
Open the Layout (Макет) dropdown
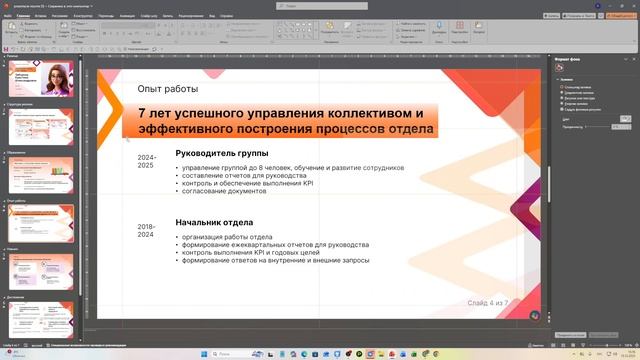tap(80, 24)
